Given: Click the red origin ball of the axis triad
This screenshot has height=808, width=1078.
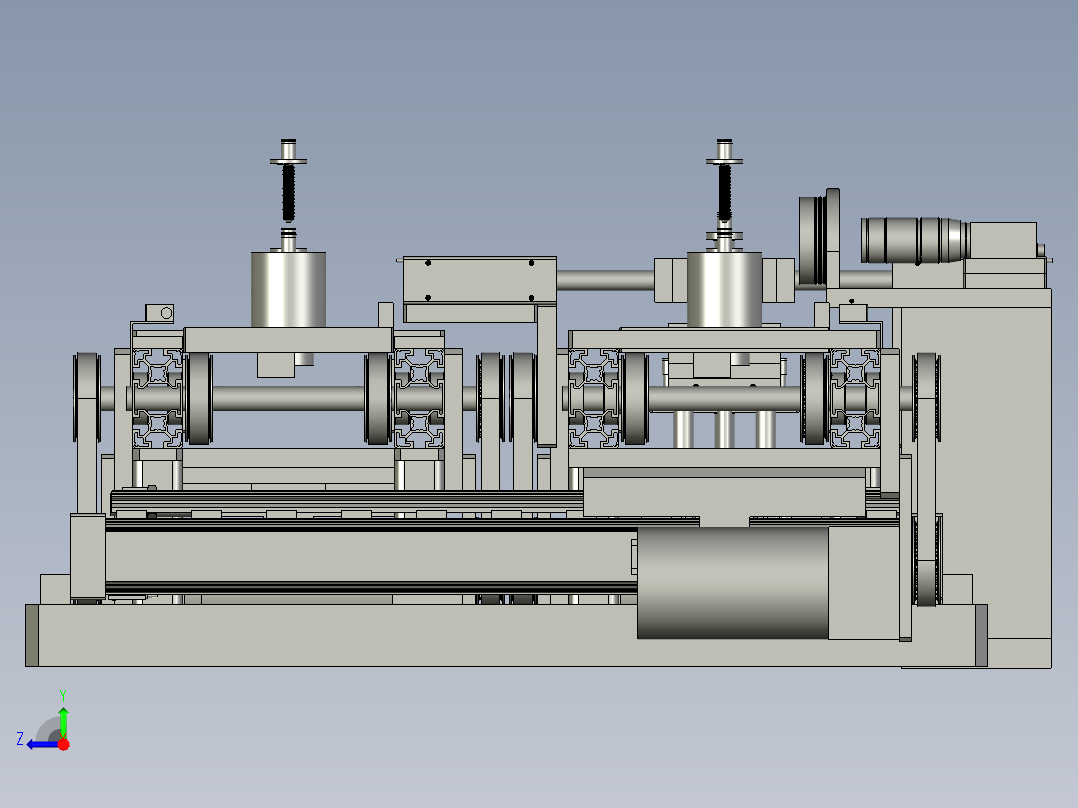Looking at the screenshot, I should pyautogui.click(x=63, y=744).
